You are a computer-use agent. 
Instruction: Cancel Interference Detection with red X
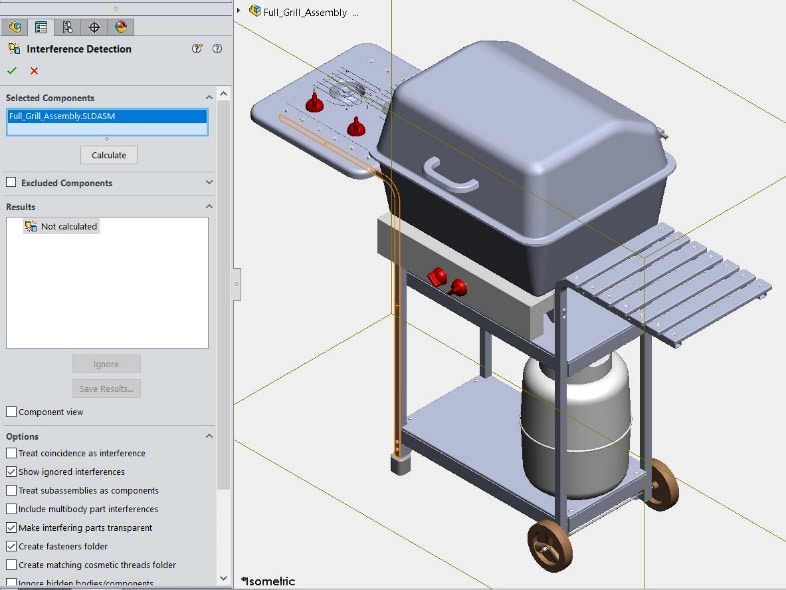click(34, 70)
